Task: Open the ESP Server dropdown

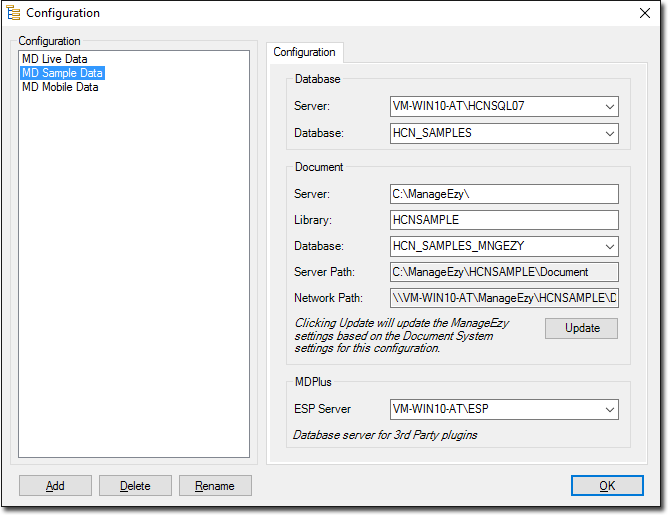Action: (609, 409)
